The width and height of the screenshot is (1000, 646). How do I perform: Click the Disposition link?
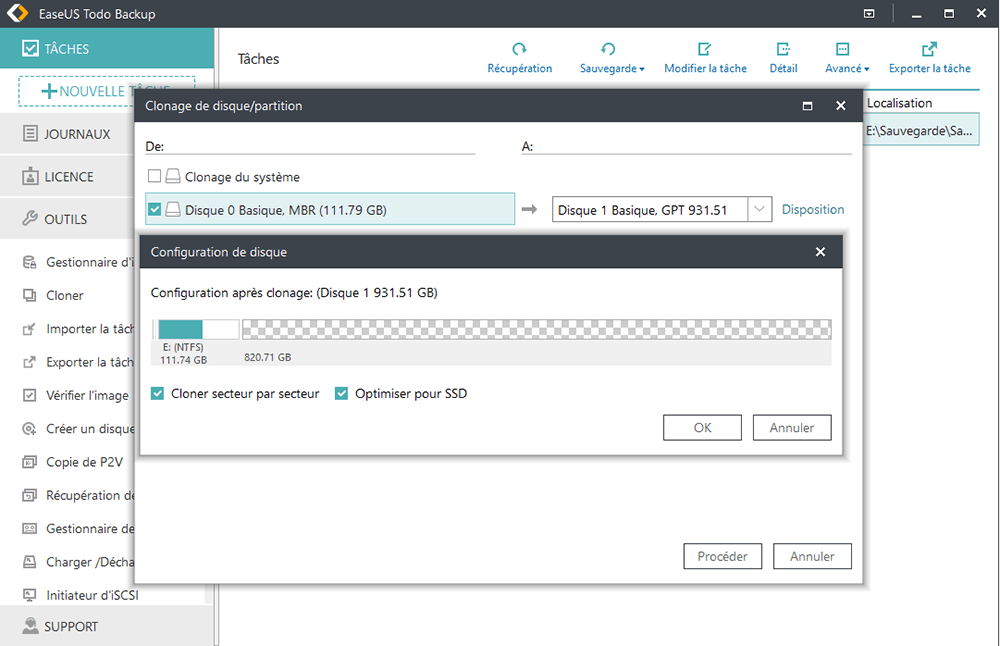click(x=812, y=209)
